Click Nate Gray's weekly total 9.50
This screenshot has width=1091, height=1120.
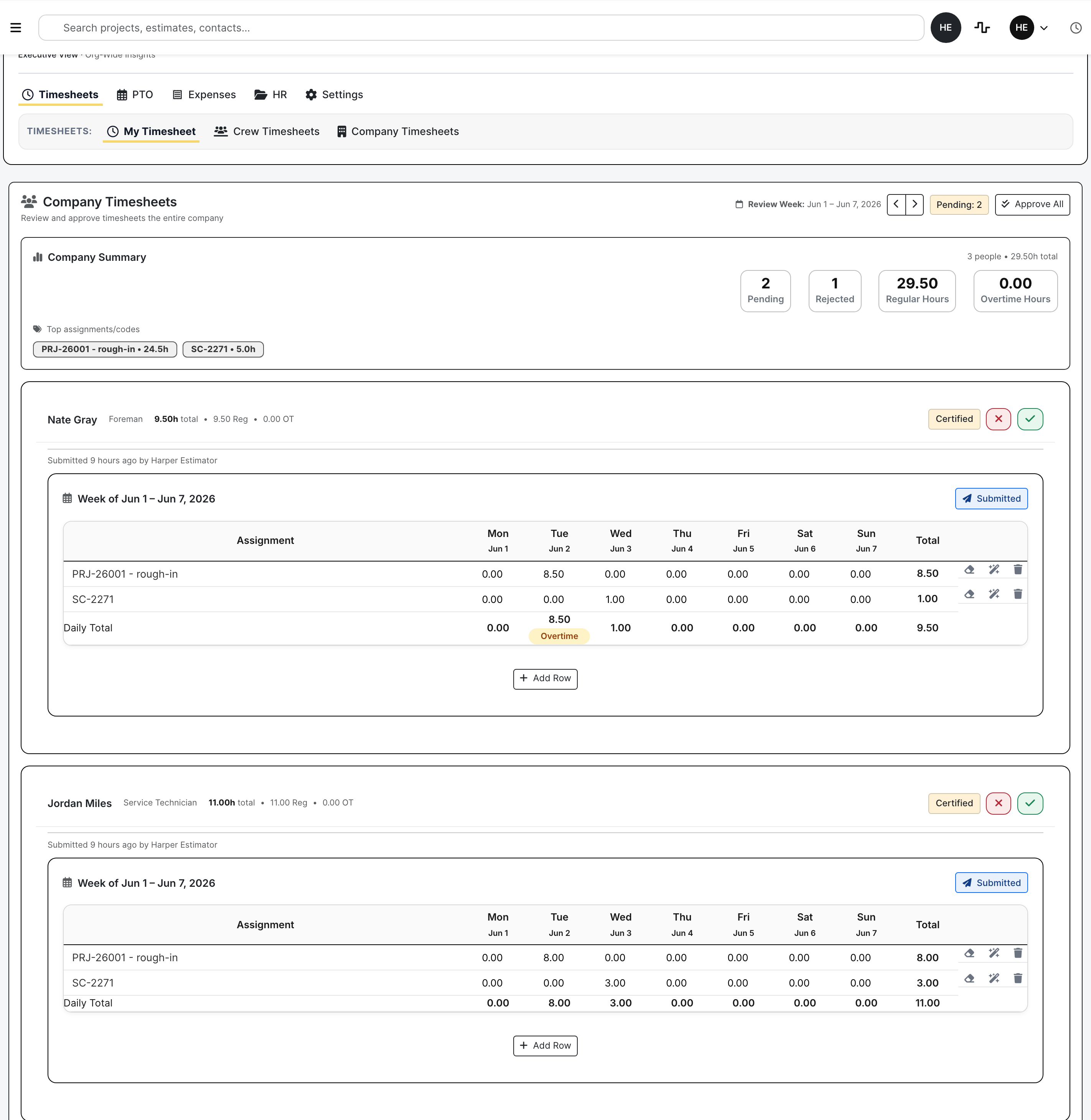click(x=927, y=628)
